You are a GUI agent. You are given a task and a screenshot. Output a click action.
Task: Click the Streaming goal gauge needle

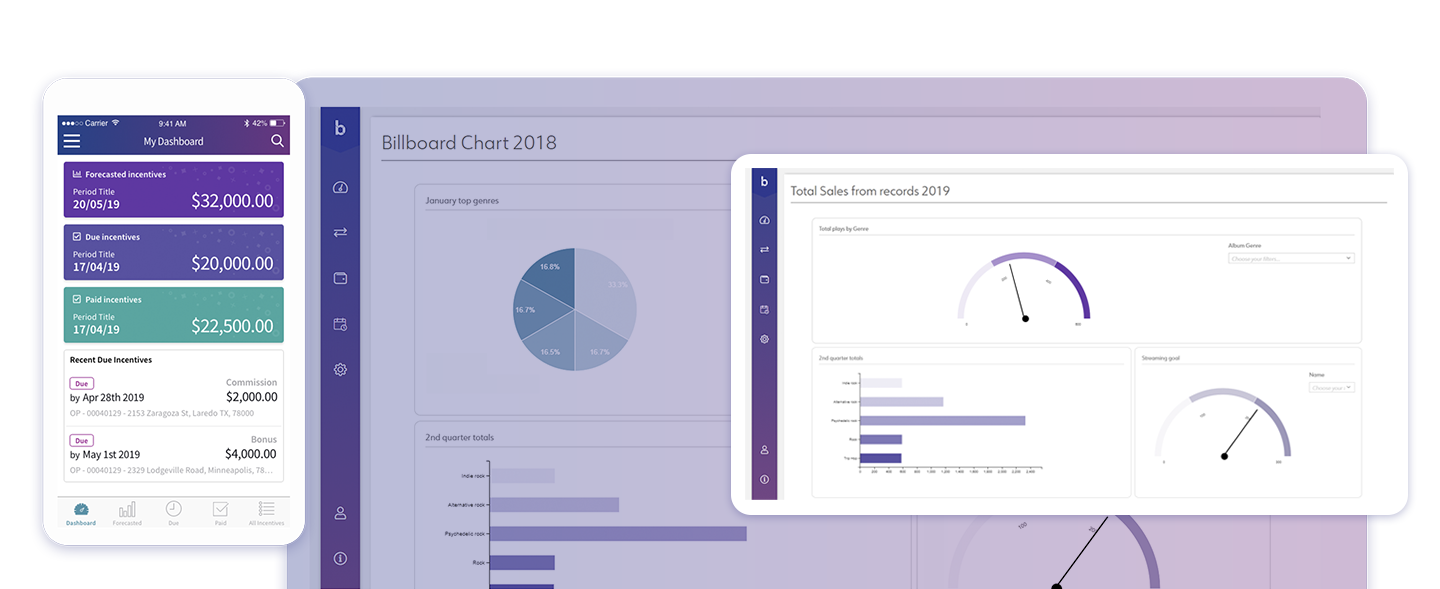[x=1241, y=432]
